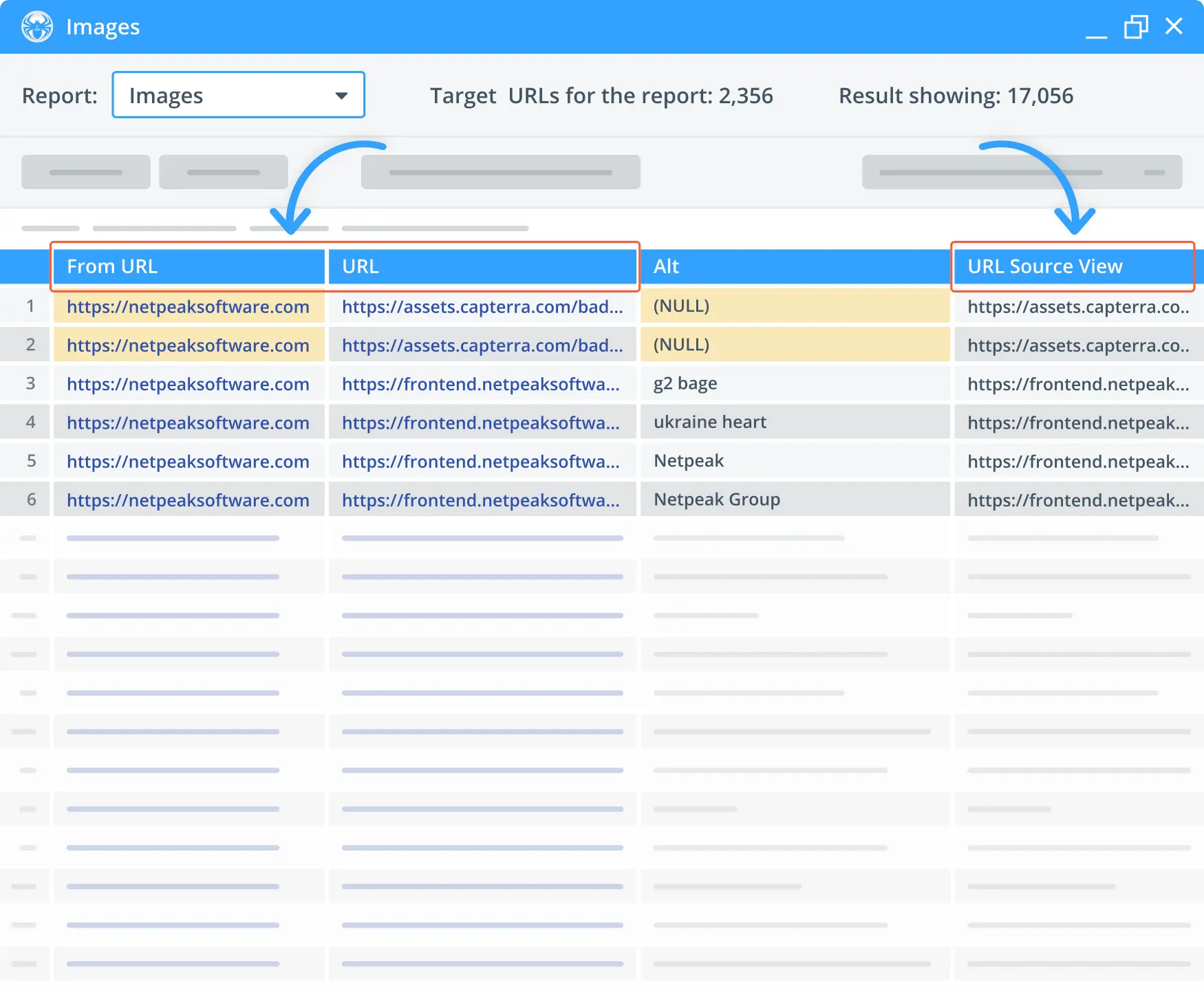Select the 'ukraine heart' Alt cell
1204x993 pixels.
795,422
